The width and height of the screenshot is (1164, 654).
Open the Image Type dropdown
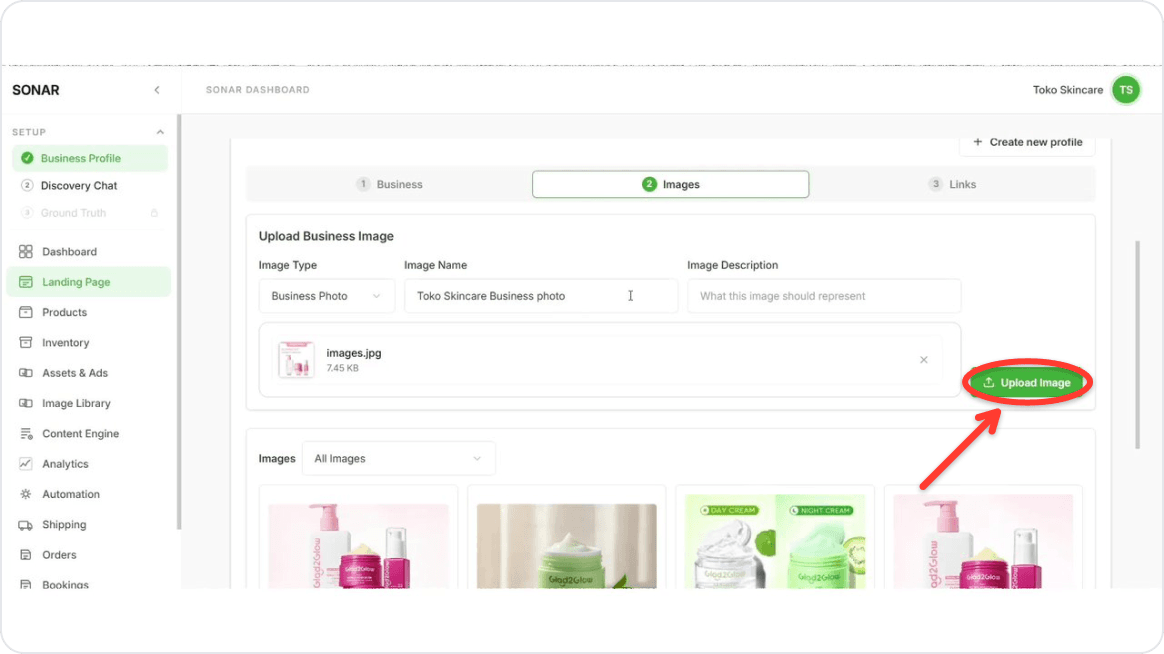pos(327,296)
